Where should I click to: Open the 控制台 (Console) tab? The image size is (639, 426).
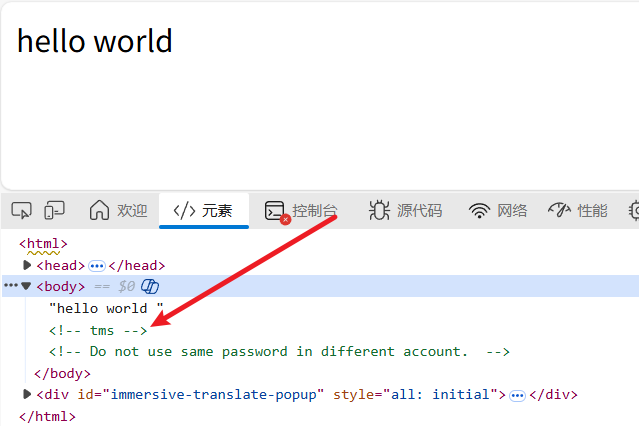[301, 210]
